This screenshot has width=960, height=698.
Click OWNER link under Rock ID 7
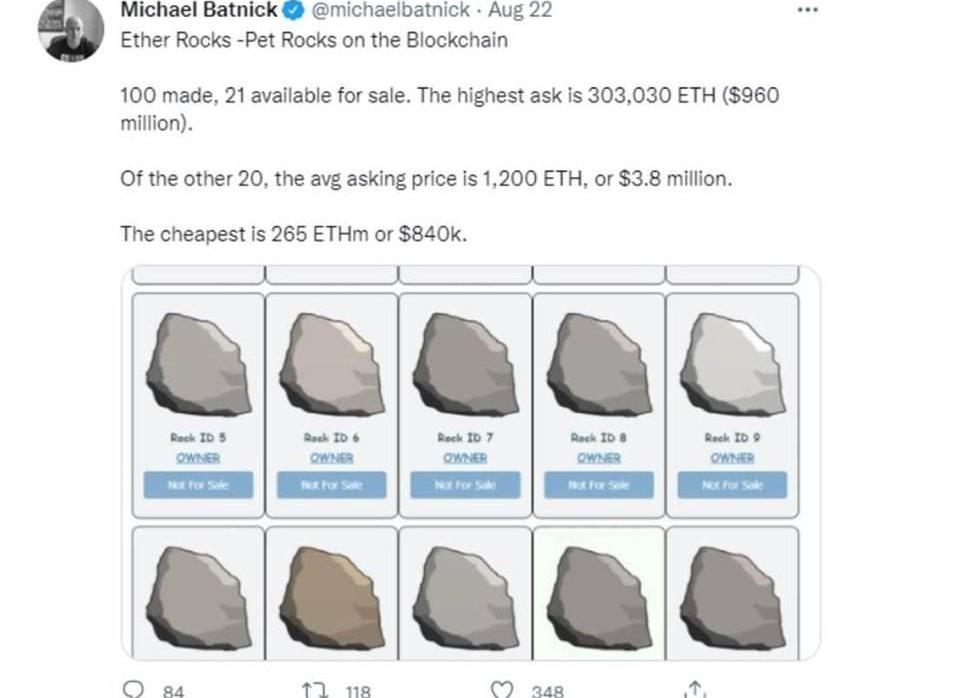point(464,457)
